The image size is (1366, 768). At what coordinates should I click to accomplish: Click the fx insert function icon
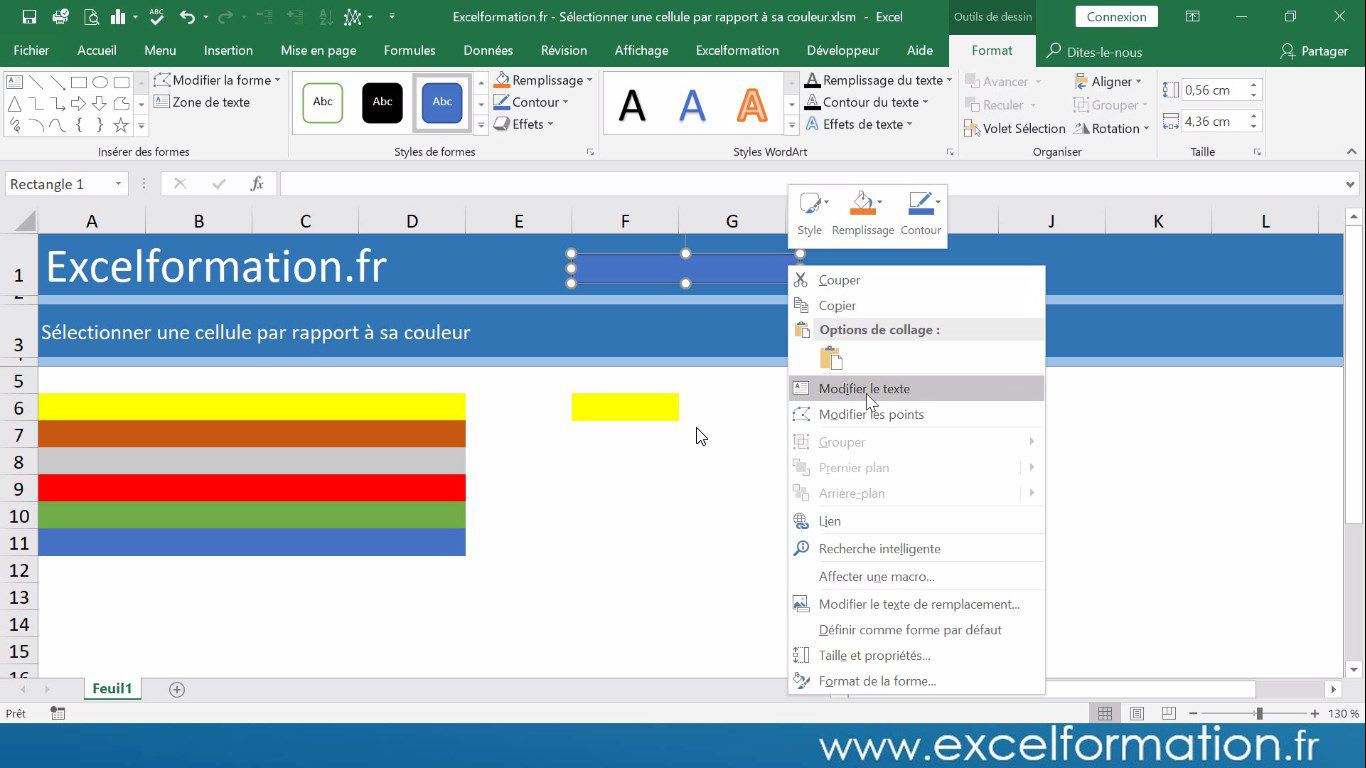click(257, 184)
